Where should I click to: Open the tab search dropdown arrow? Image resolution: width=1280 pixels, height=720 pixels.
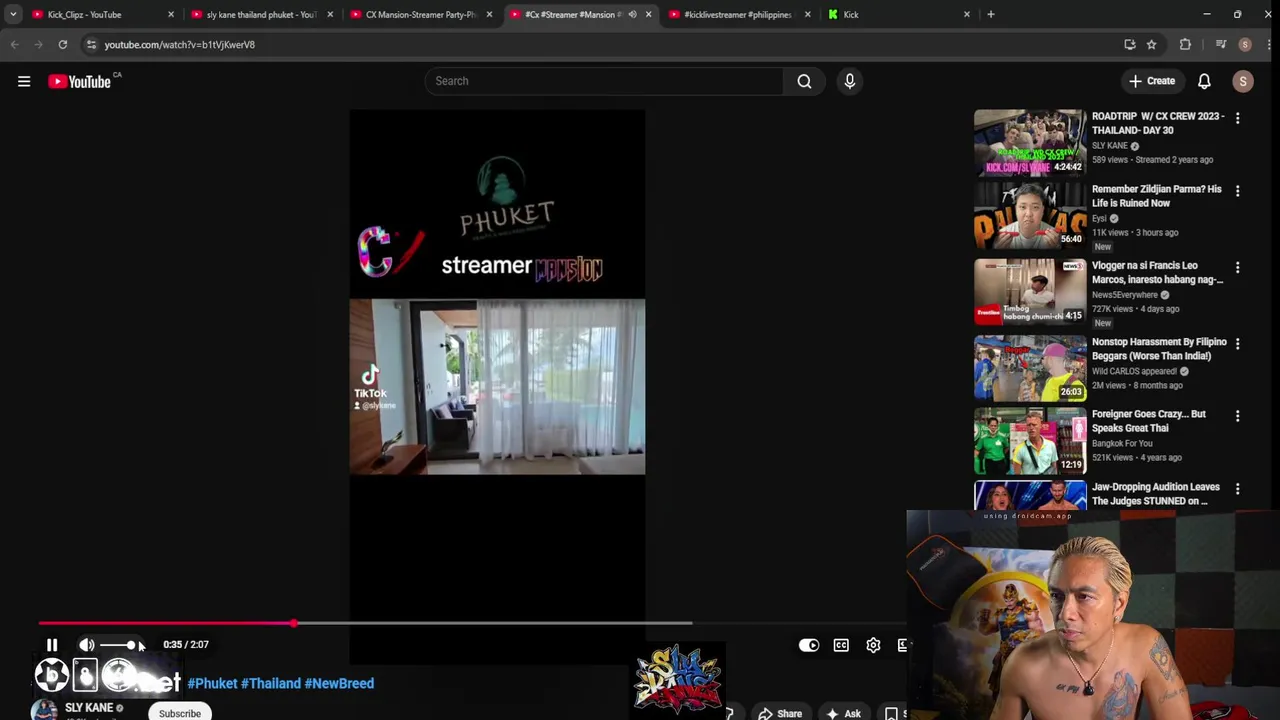click(13, 14)
